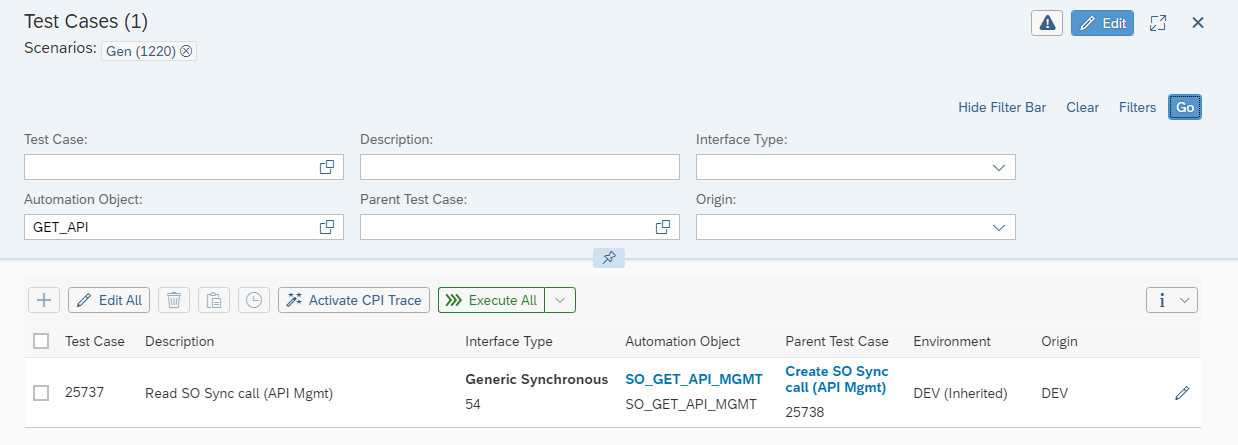Click the warning messages triangle icon
The width and height of the screenshot is (1238, 445).
point(1047,23)
